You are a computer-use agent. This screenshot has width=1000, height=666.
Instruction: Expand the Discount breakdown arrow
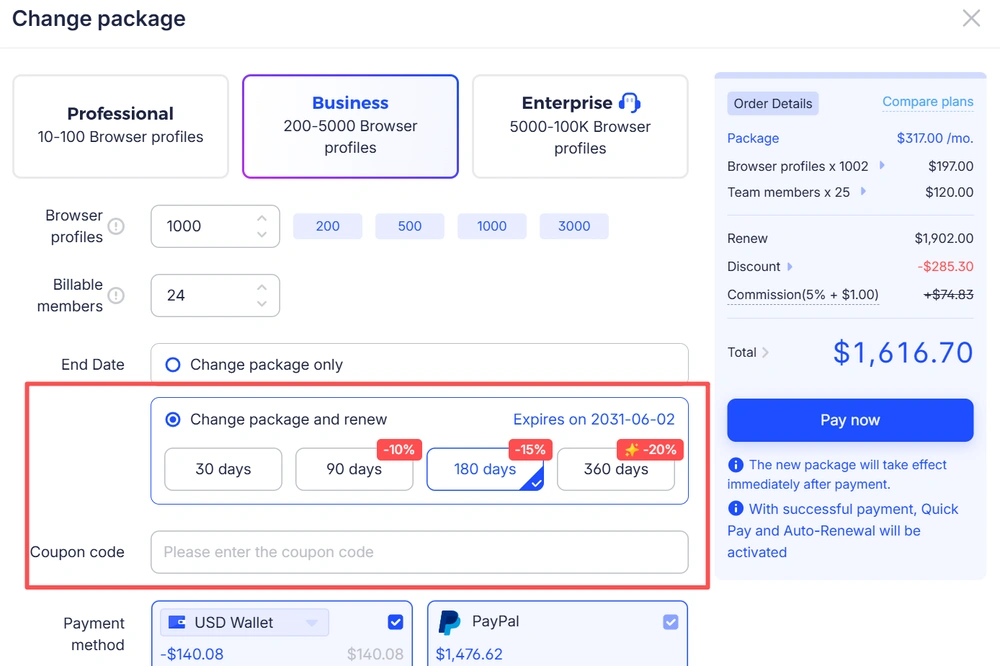coord(790,267)
